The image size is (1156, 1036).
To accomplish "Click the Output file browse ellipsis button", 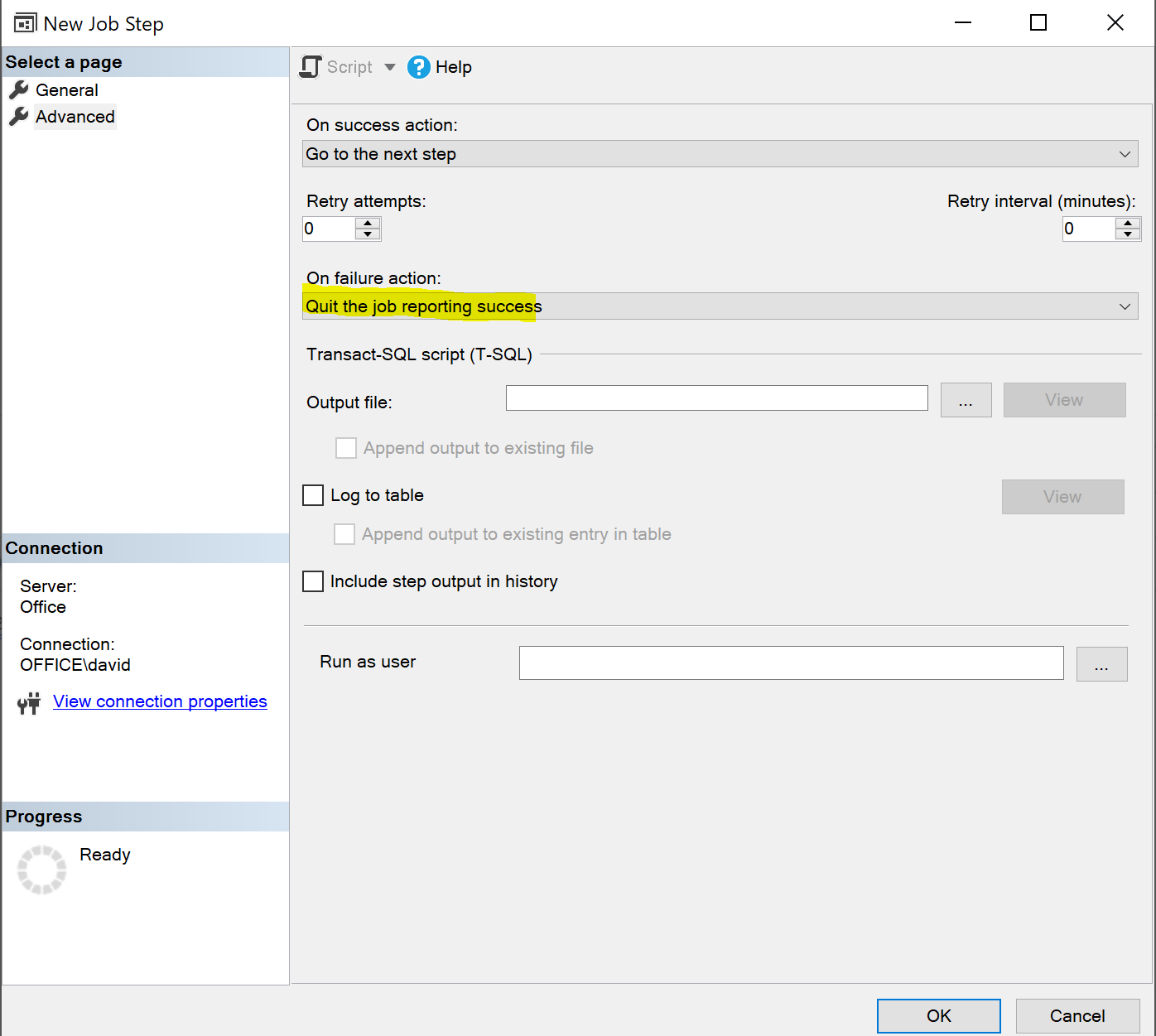I will pyautogui.click(x=966, y=400).
